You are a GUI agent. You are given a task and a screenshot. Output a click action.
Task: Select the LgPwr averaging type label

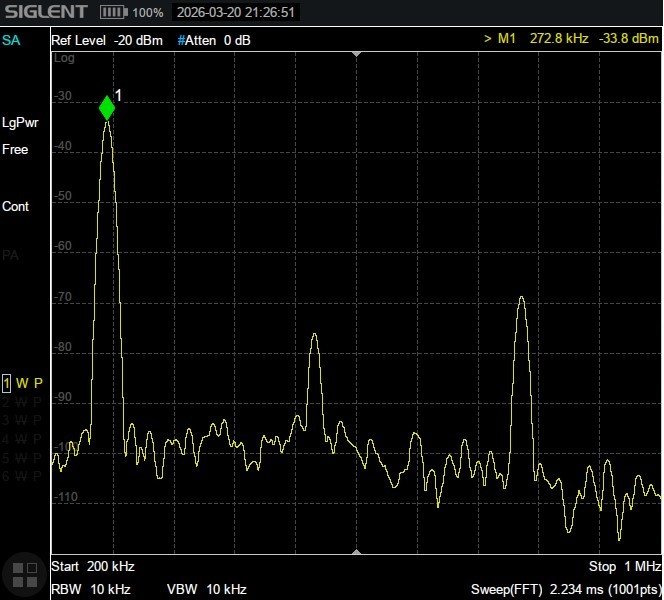20,123
